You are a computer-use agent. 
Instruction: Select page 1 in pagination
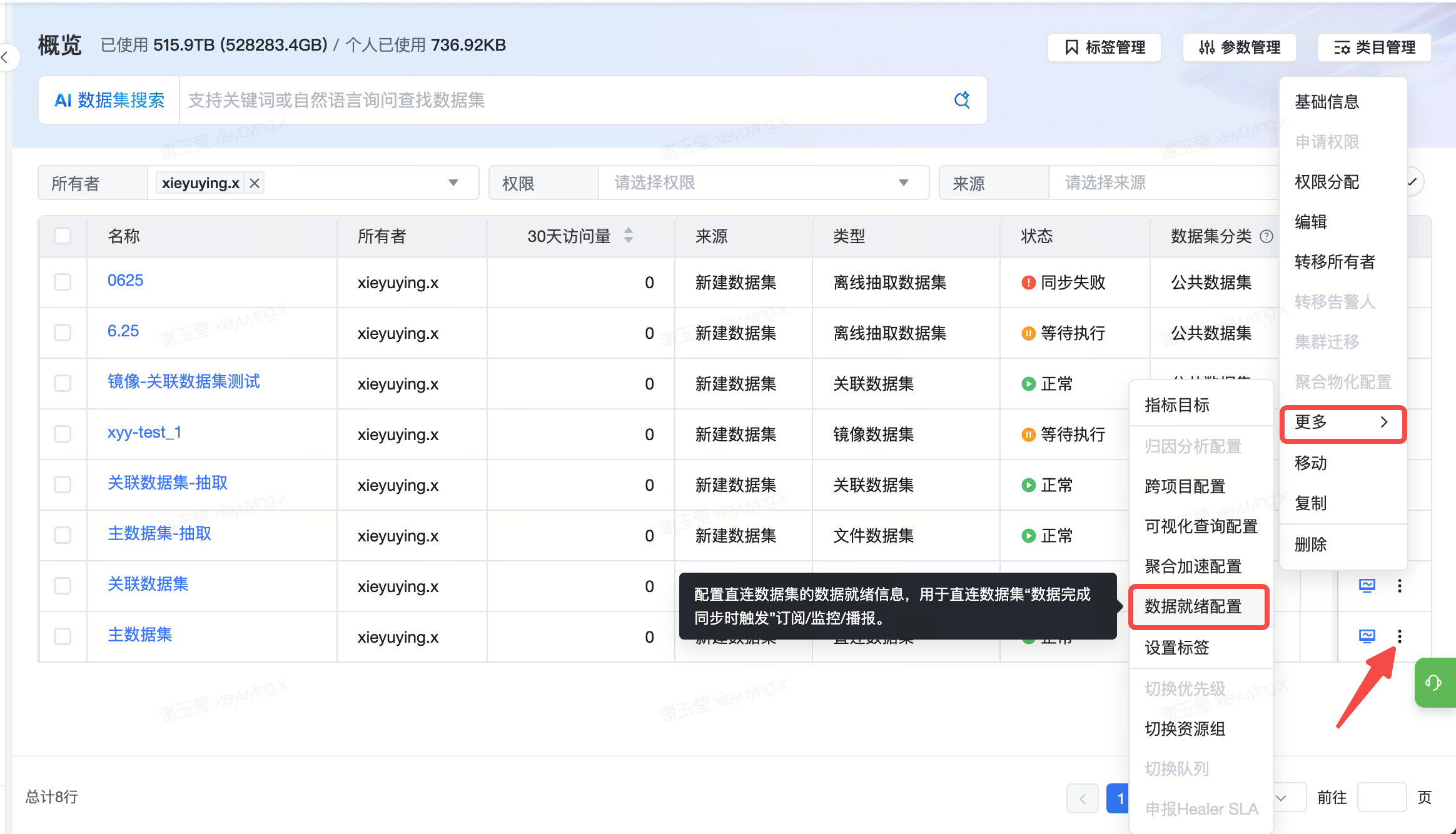1118,798
